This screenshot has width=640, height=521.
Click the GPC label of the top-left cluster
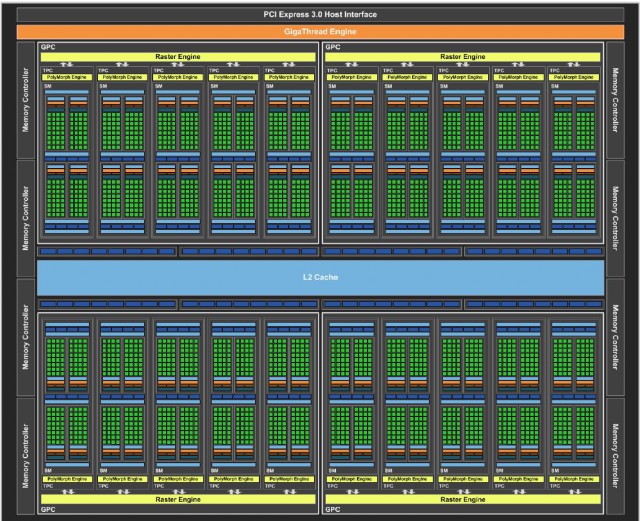pyautogui.click(x=48, y=47)
